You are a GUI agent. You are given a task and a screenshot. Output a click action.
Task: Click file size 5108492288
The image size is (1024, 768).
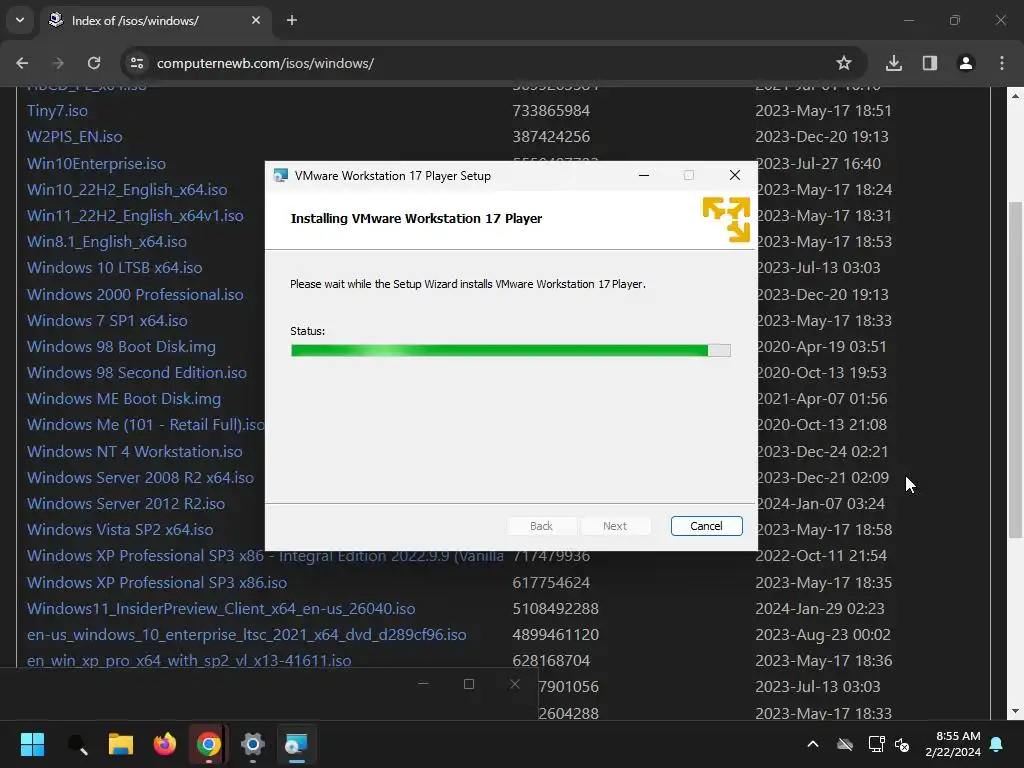(556, 609)
